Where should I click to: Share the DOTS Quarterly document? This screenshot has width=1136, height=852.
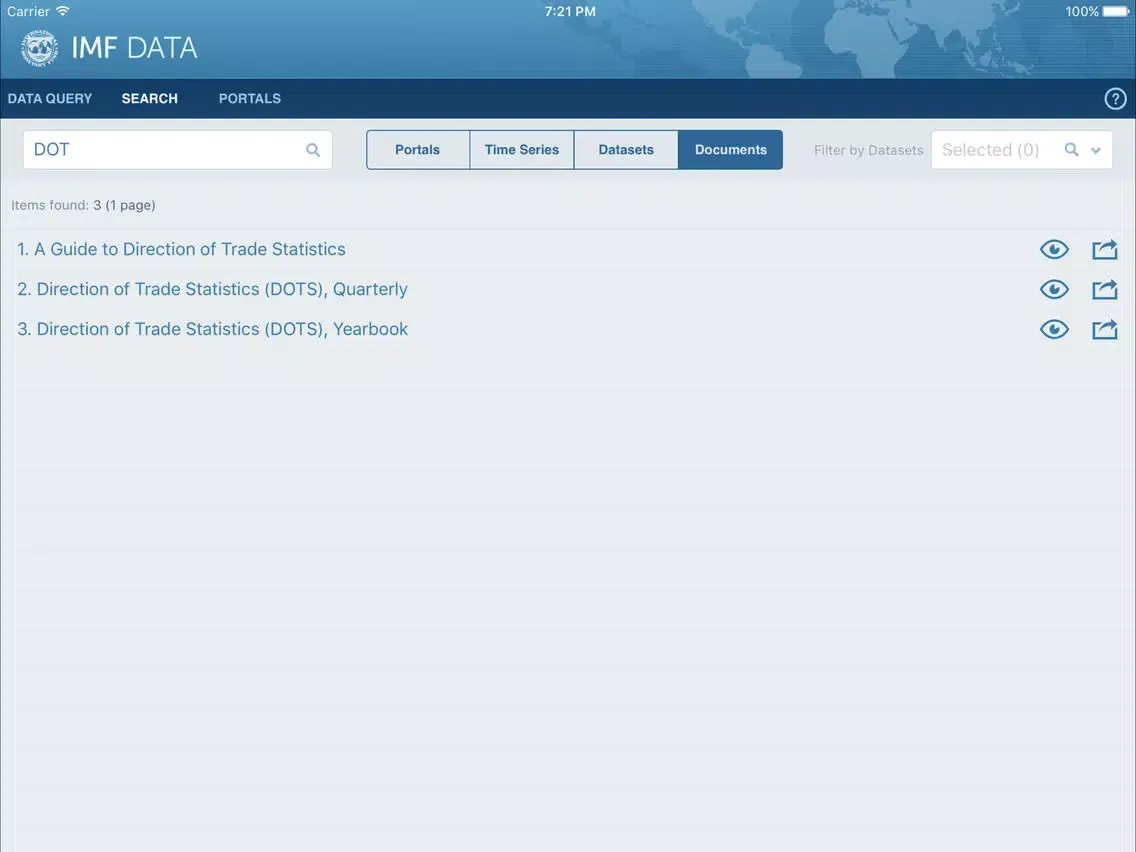pyautogui.click(x=1105, y=289)
